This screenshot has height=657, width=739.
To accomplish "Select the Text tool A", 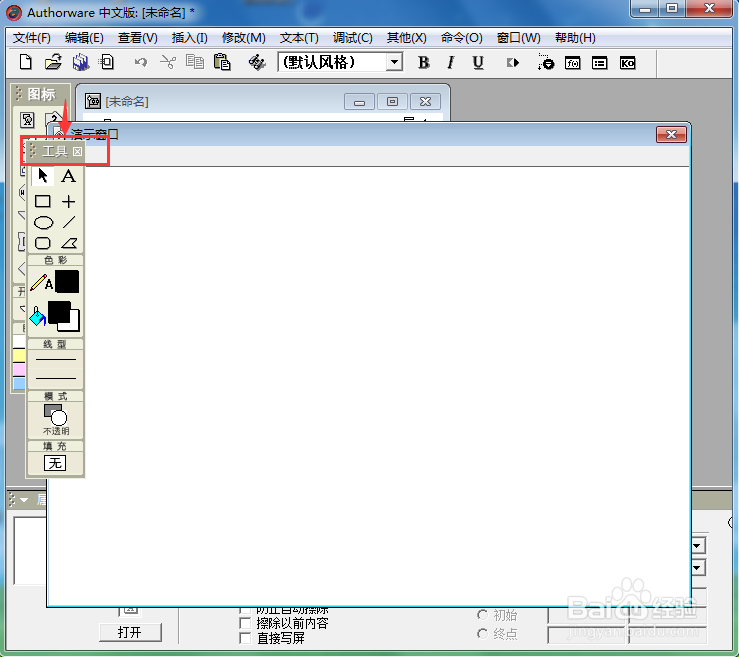I will (x=69, y=176).
